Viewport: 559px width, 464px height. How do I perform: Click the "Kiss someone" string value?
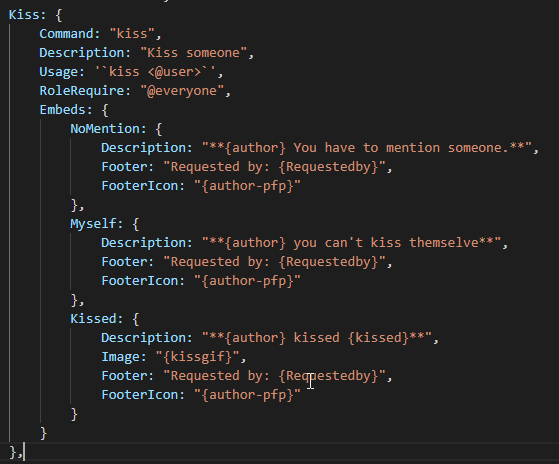point(194,53)
